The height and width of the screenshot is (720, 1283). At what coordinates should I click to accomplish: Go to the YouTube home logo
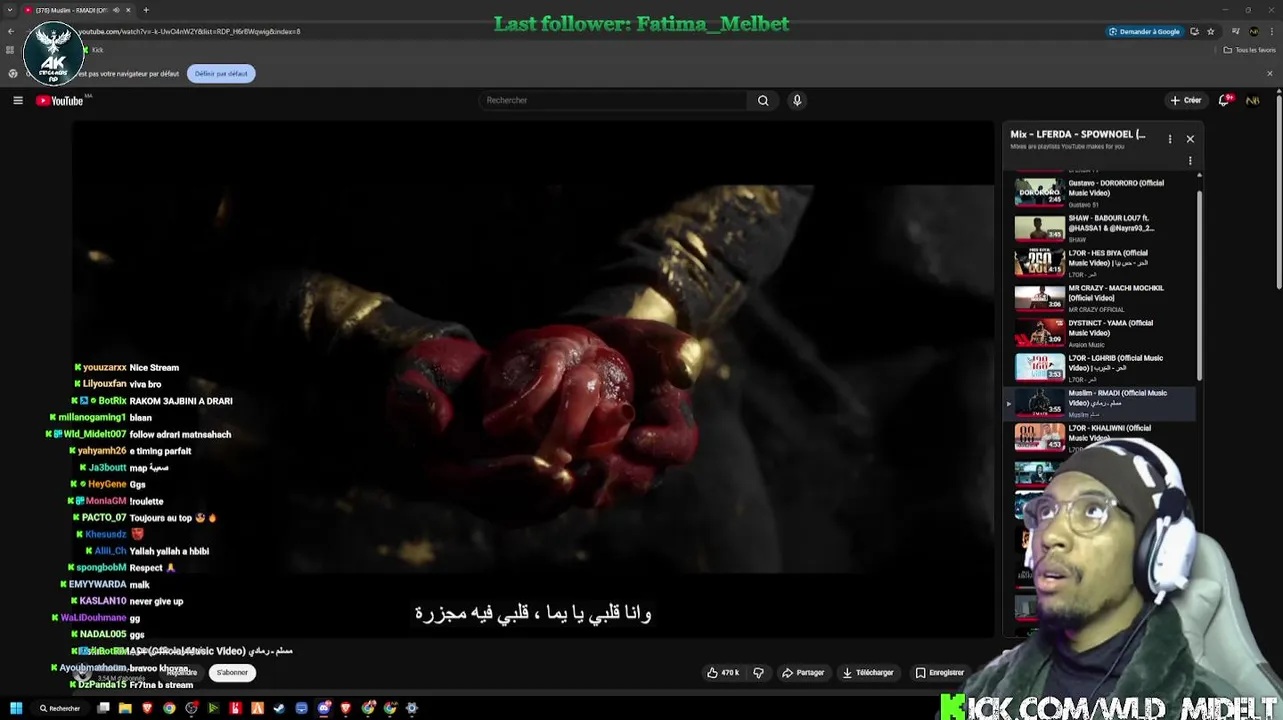(60, 100)
